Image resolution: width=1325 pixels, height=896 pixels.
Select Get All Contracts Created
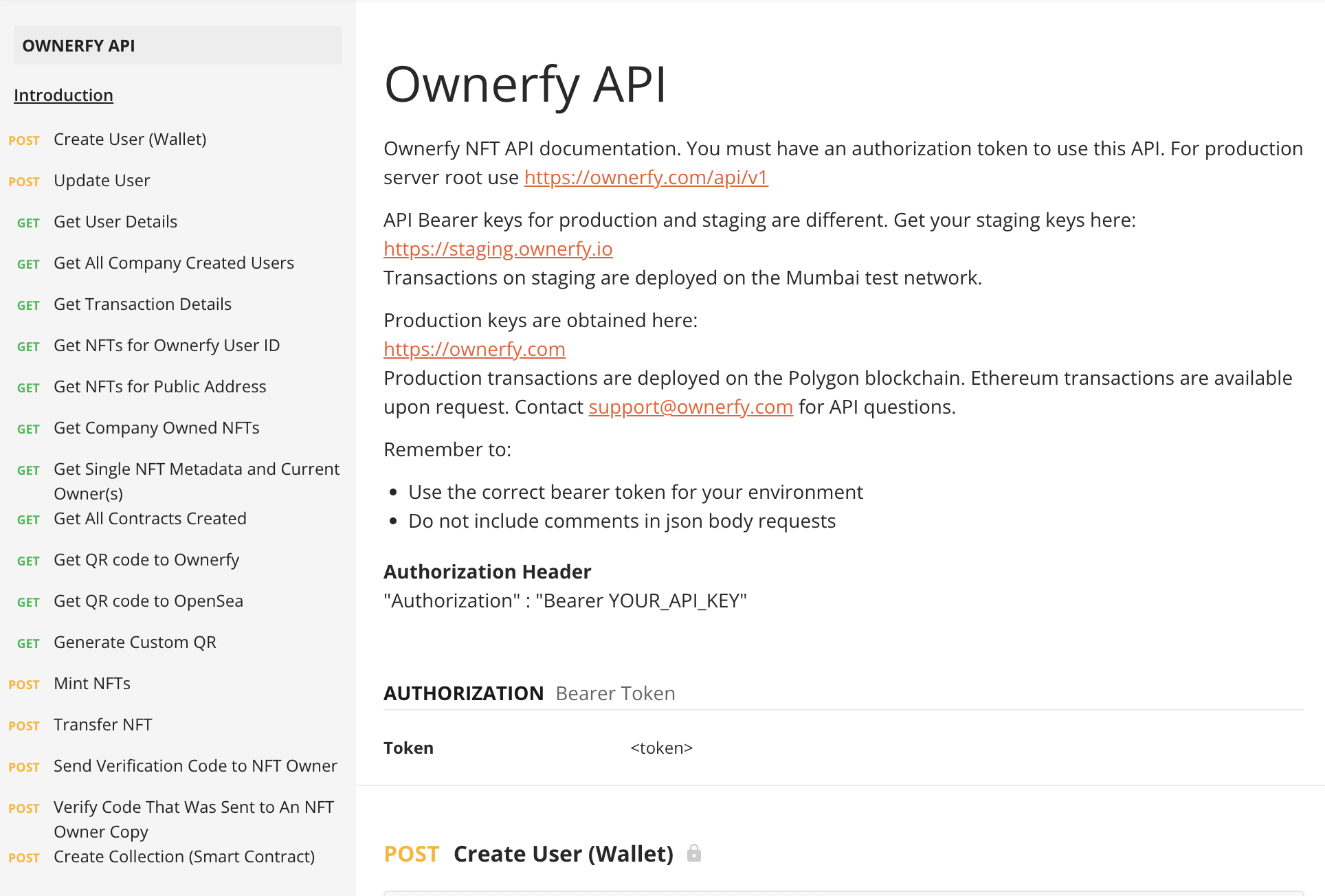tap(150, 519)
